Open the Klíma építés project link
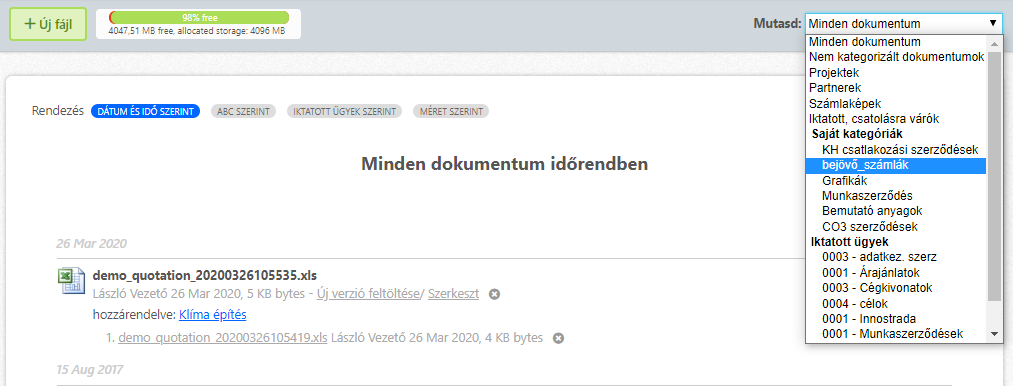 (x=213, y=315)
